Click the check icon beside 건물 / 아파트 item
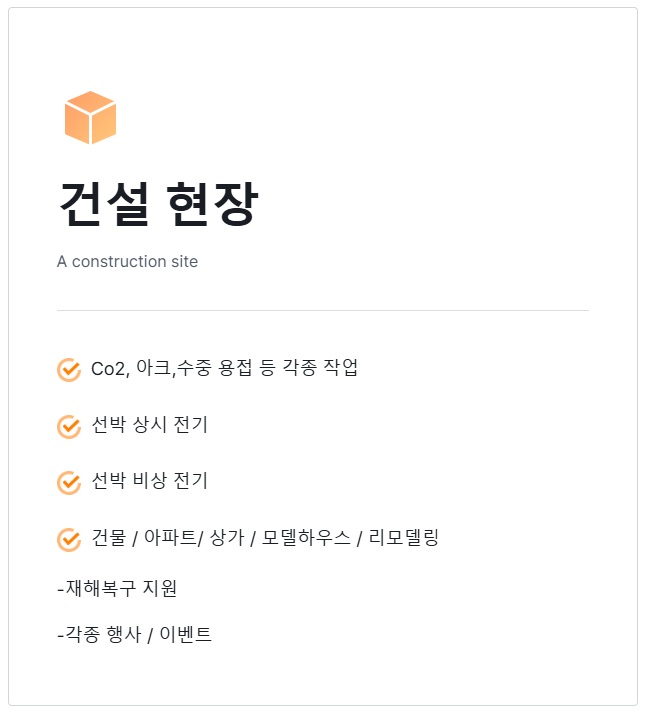647x722 pixels. pos(69,540)
